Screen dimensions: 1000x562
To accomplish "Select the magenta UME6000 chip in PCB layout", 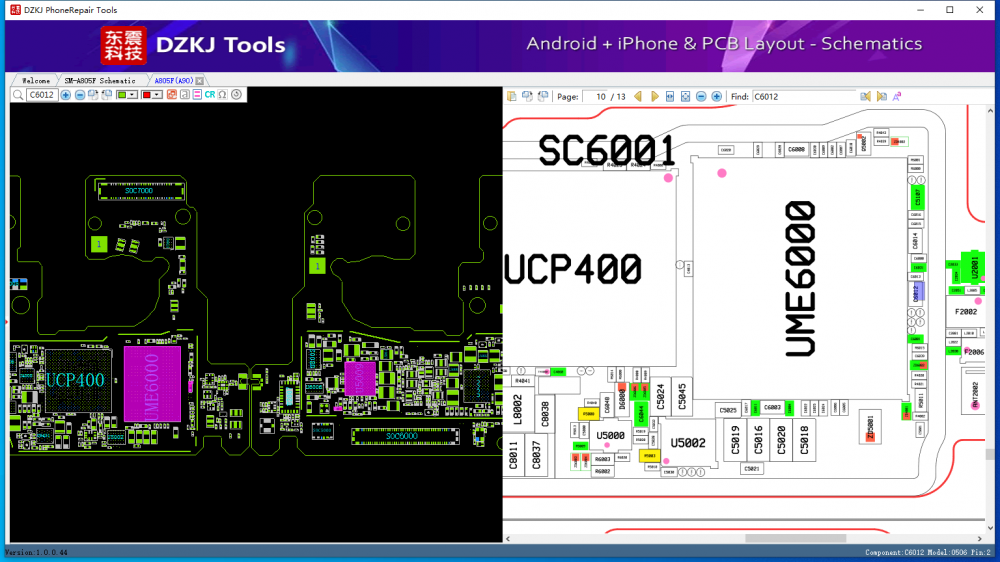I will 152,385.
